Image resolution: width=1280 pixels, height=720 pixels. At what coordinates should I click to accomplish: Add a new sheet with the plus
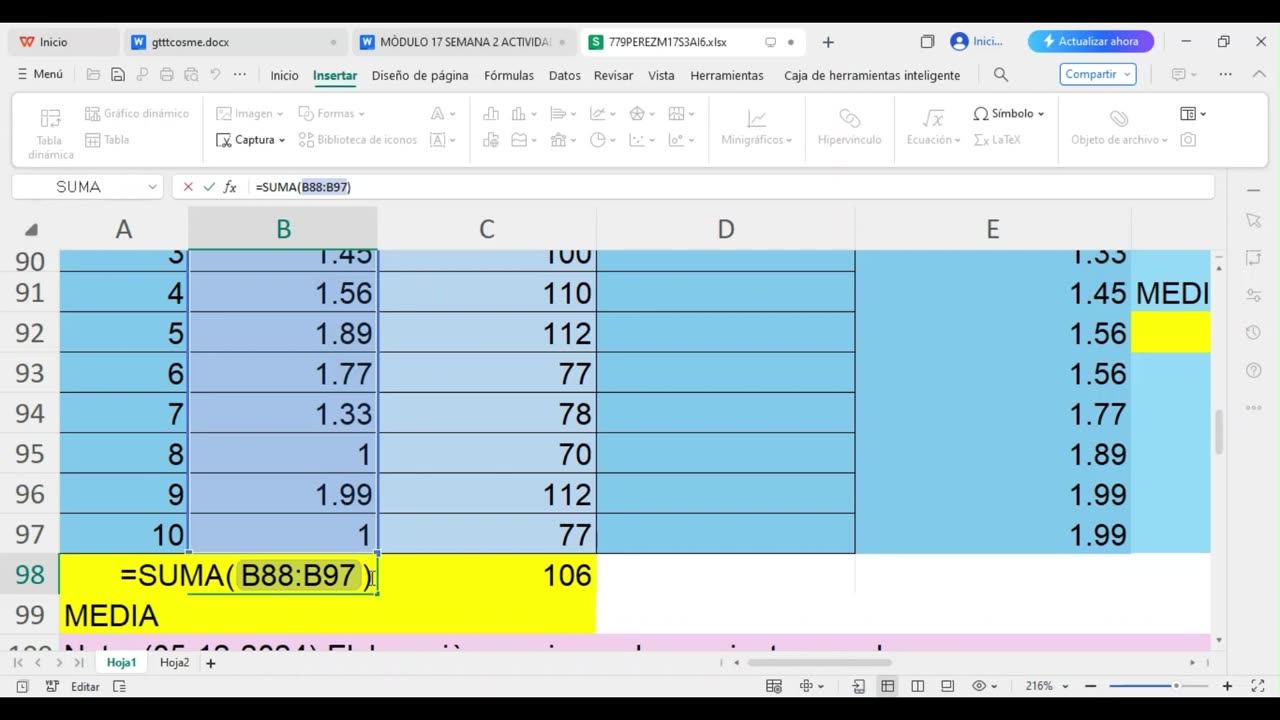pyautogui.click(x=211, y=663)
